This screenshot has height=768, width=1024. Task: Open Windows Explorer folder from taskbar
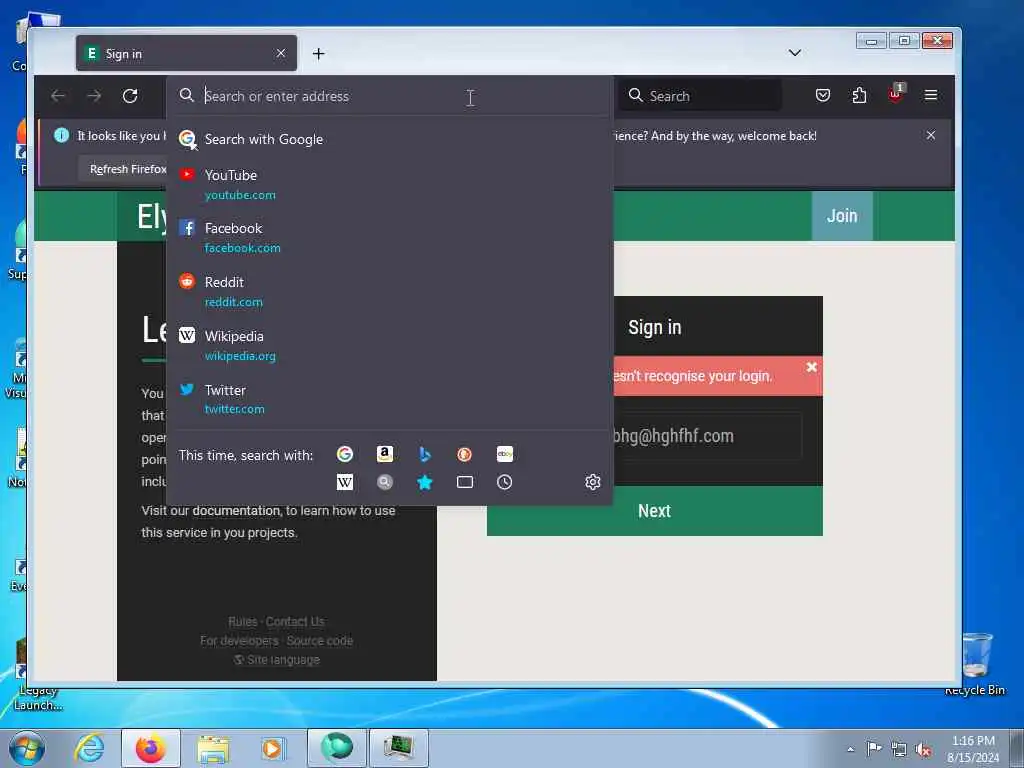pos(213,748)
